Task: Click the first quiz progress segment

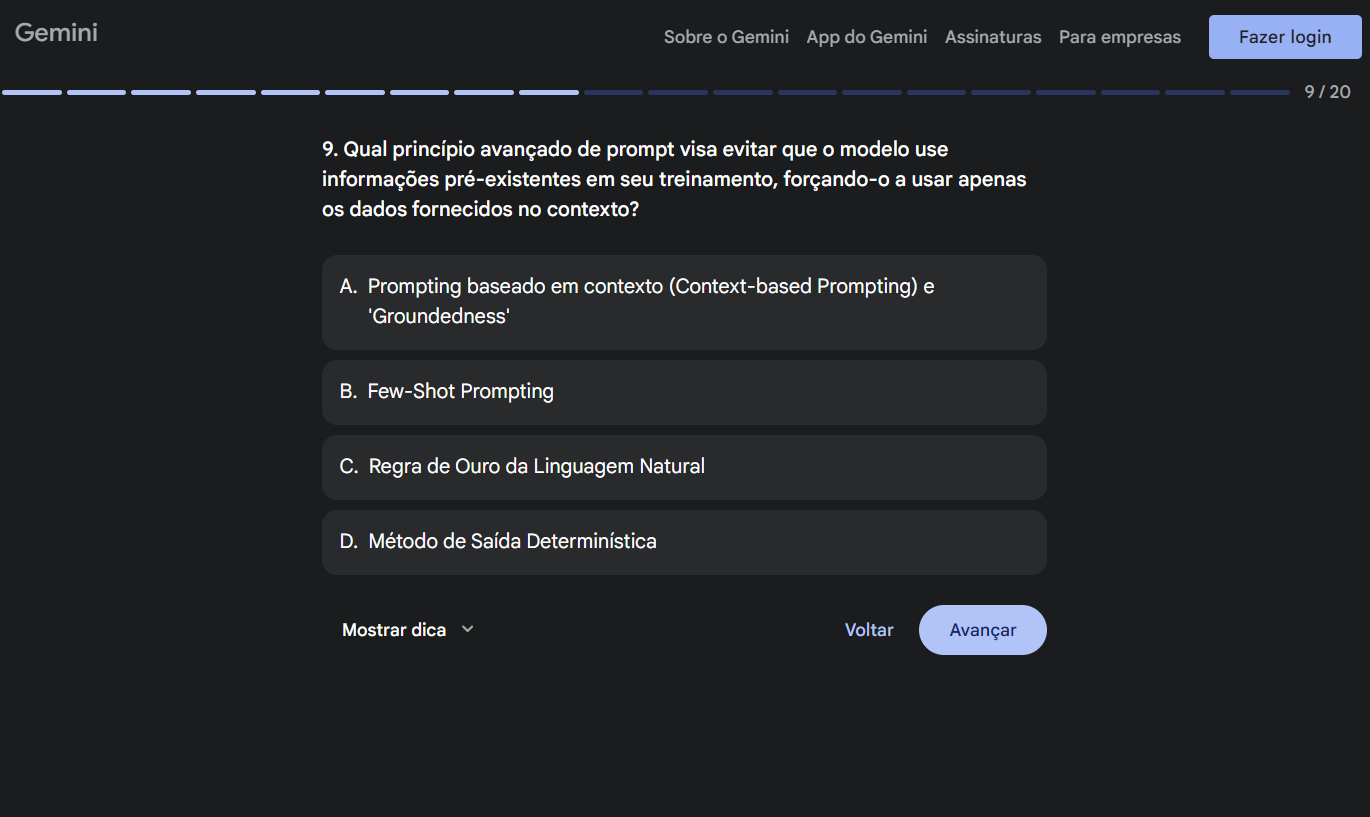Action: 32,93
